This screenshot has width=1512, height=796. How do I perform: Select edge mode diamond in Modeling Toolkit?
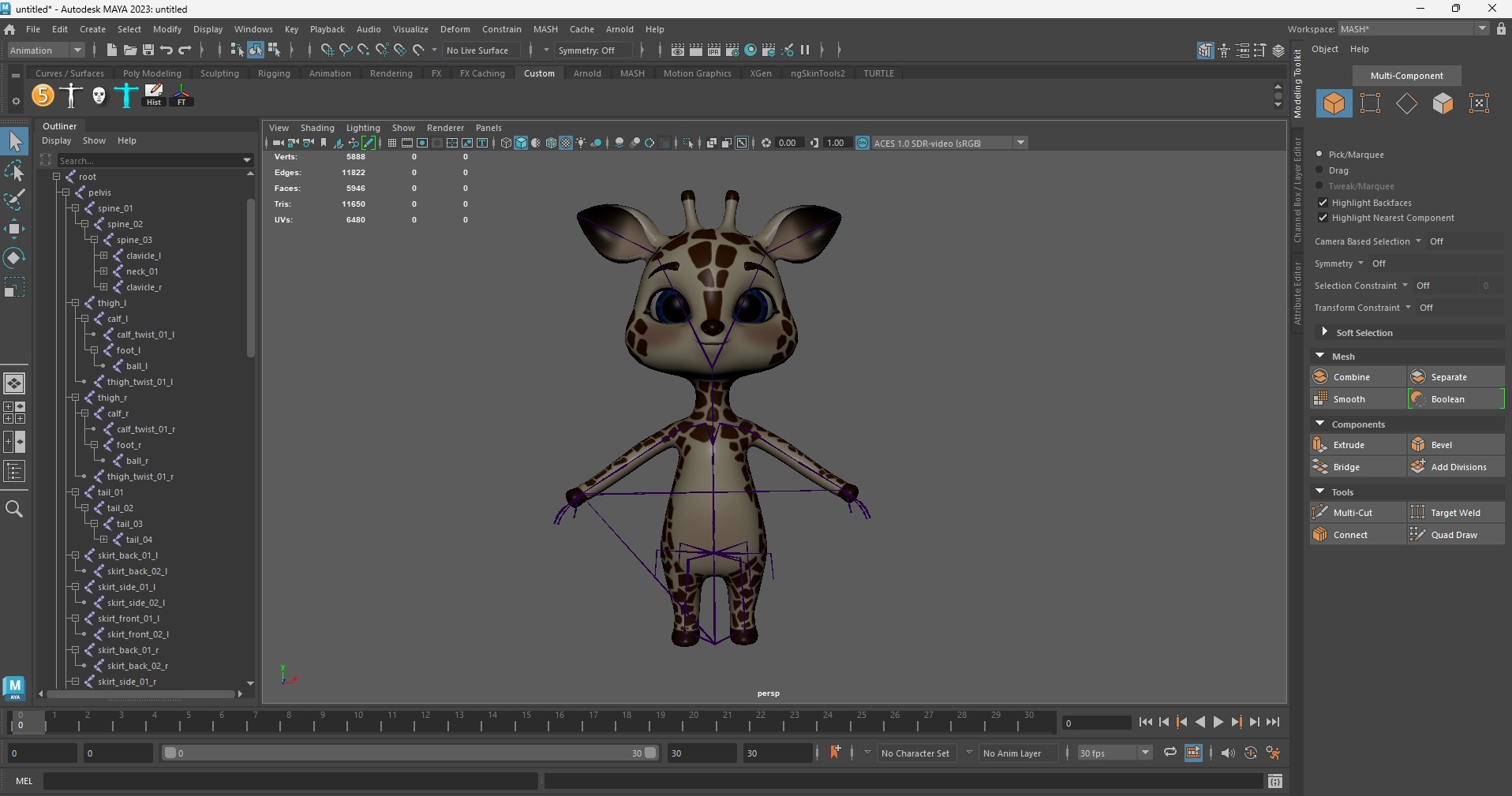(x=1406, y=103)
